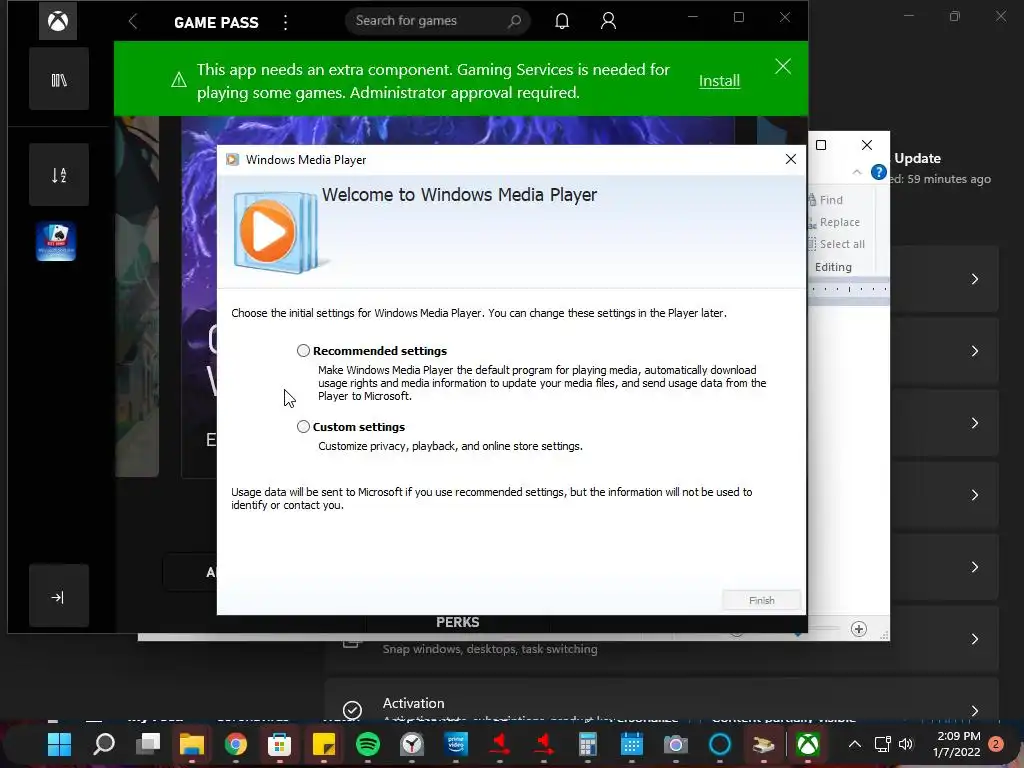Image resolution: width=1024 pixels, height=768 pixels.
Task: Click the expand sidebar arrow icon in Xbox app
Action: coord(59,597)
